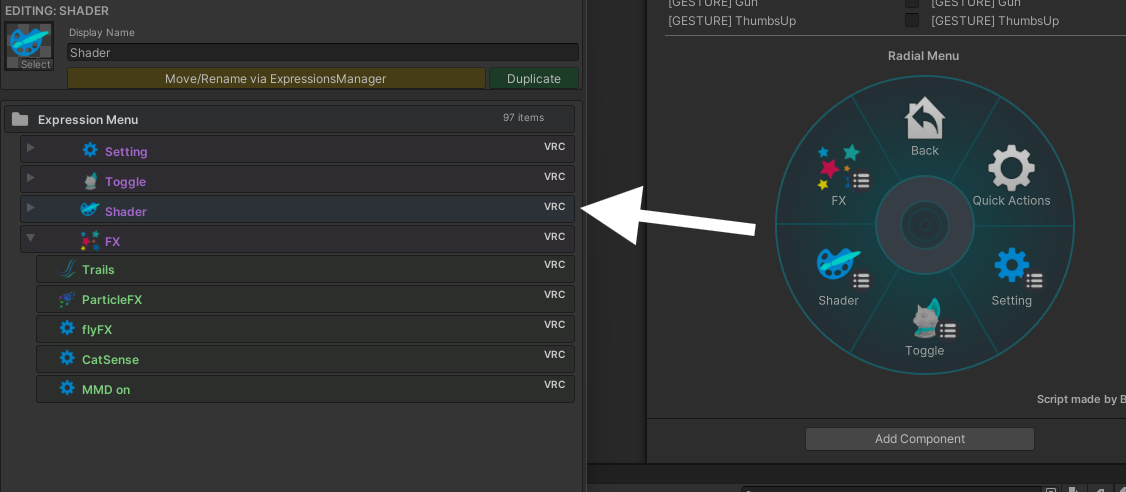Click the gear icon beside flyFX

click(x=67, y=328)
